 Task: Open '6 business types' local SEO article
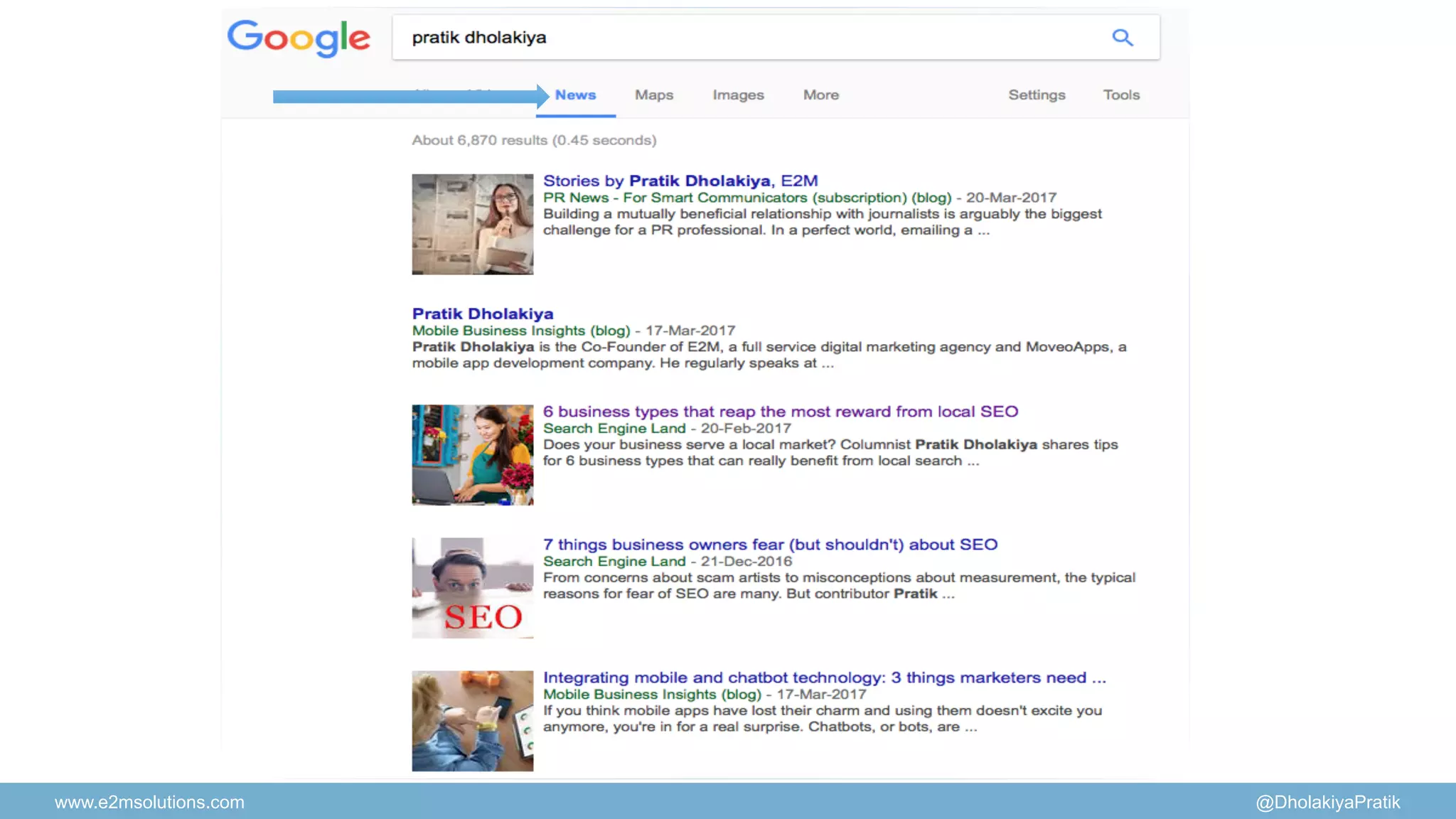click(780, 412)
